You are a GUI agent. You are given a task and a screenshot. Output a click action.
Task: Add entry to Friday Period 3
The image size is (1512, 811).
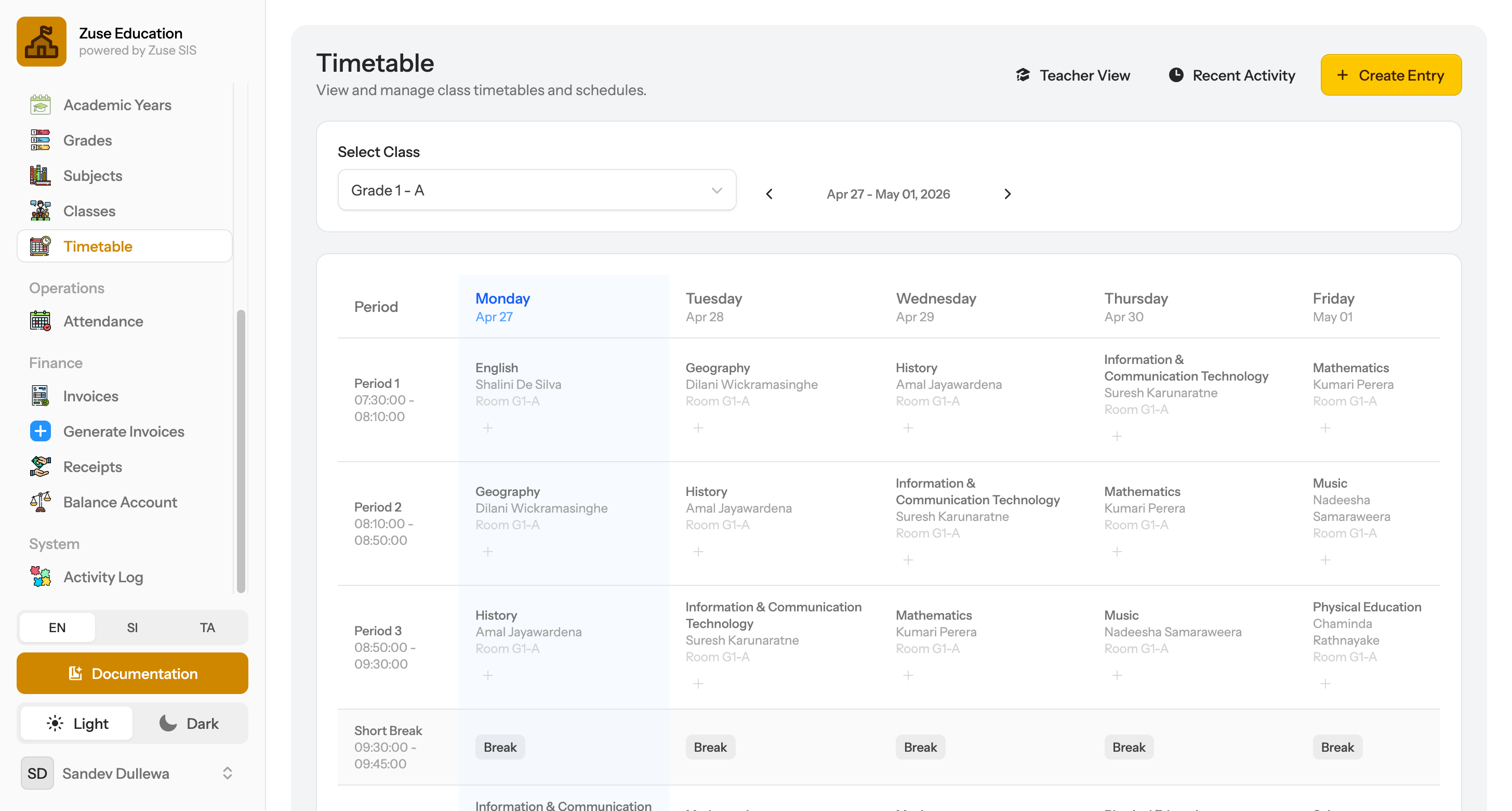[x=1325, y=684]
